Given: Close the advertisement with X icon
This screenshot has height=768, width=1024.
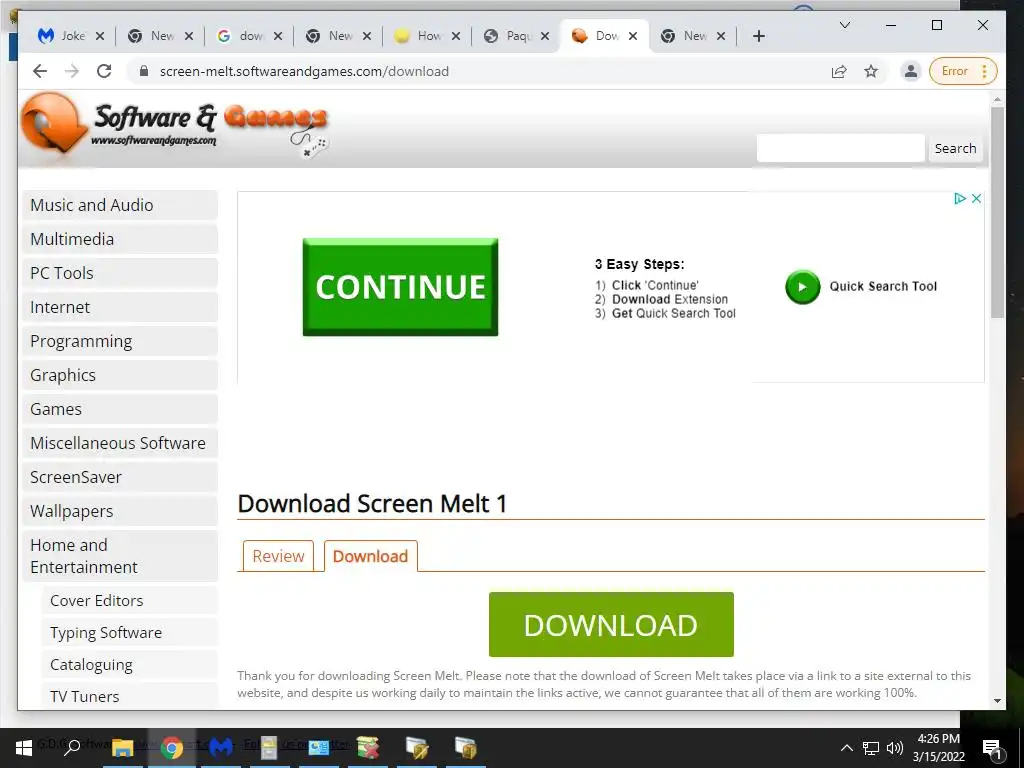Looking at the screenshot, I should click(976, 199).
